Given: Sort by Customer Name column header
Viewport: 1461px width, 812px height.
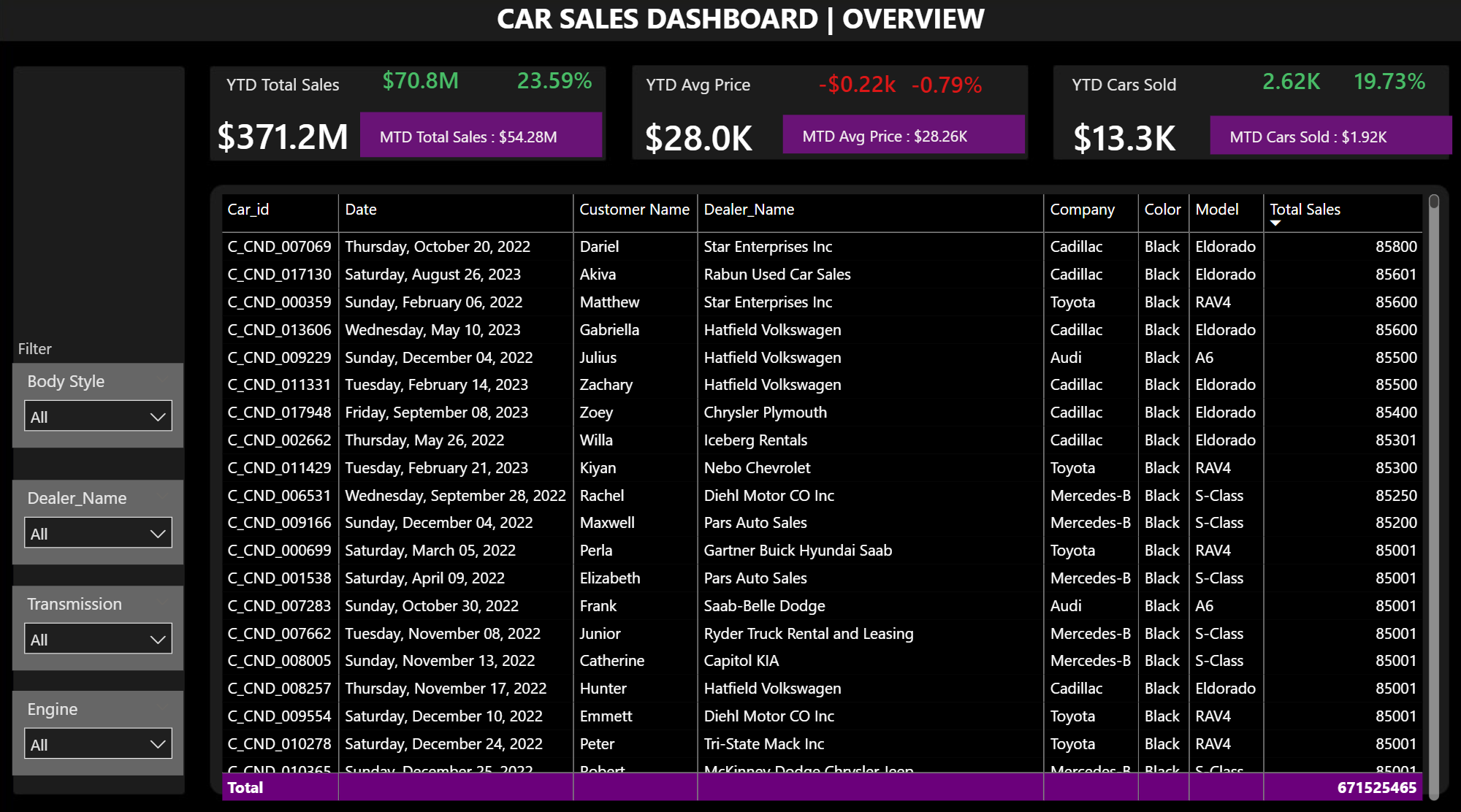Looking at the screenshot, I should (x=634, y=210).
